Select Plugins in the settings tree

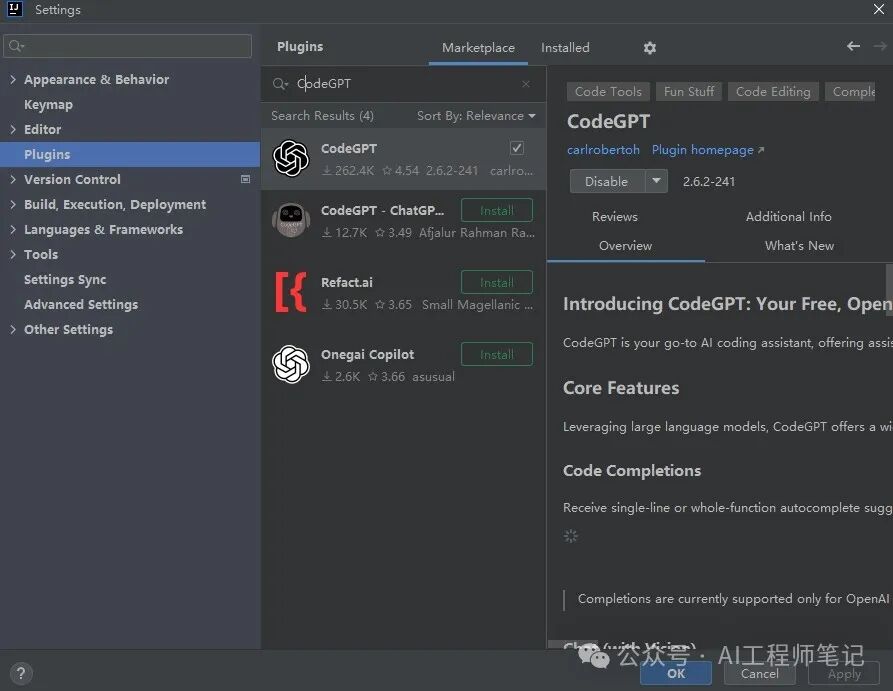pos(130,154)
